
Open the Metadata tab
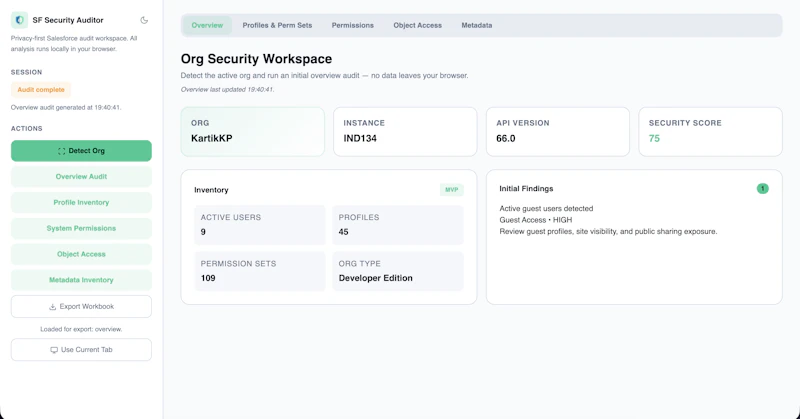click(x=477, y=25)
